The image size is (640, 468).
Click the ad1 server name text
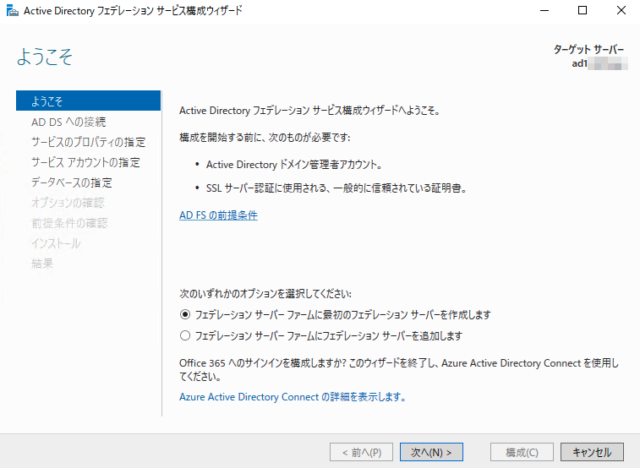(x=580, y=63)
